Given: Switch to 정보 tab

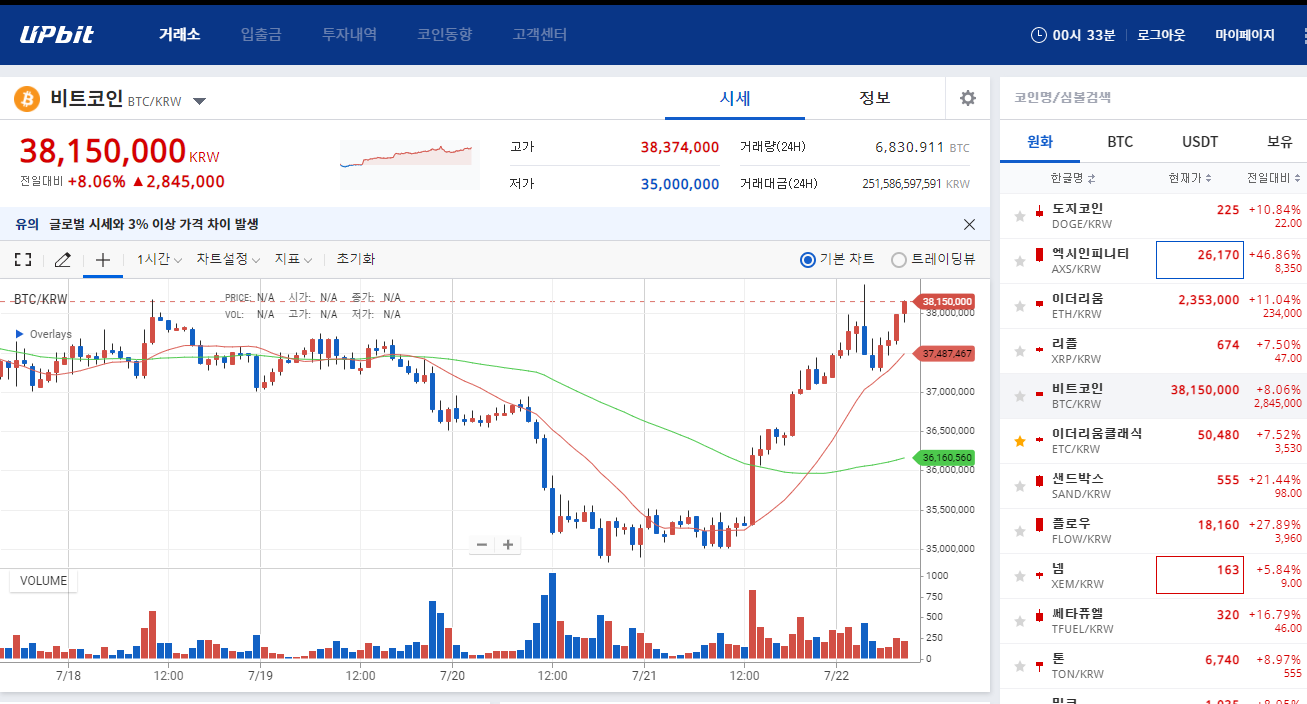Looking at the screenshot, I should click(875, 98).
